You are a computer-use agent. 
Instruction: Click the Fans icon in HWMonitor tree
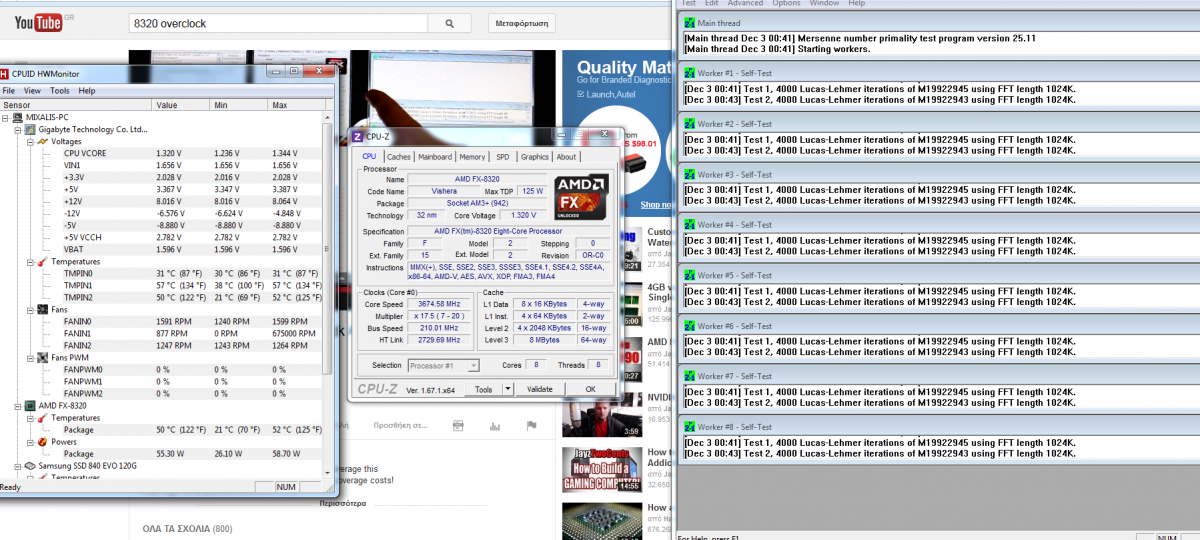click(x=43, y=309)
